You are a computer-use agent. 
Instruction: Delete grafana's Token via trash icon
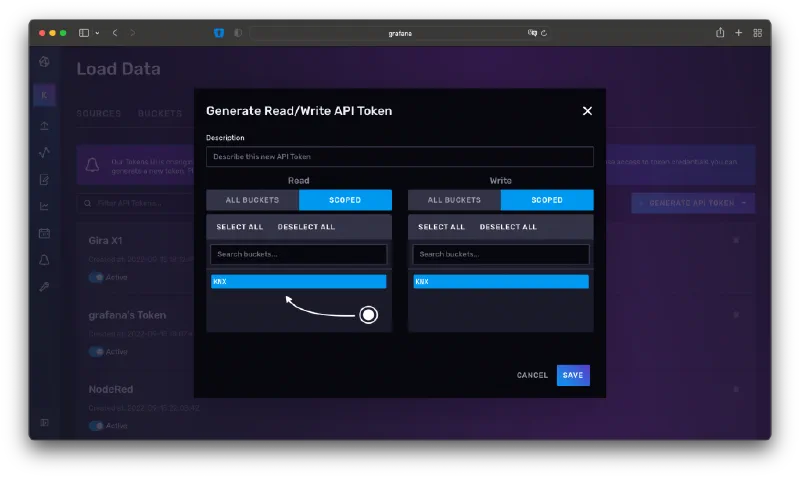(736, 315)
